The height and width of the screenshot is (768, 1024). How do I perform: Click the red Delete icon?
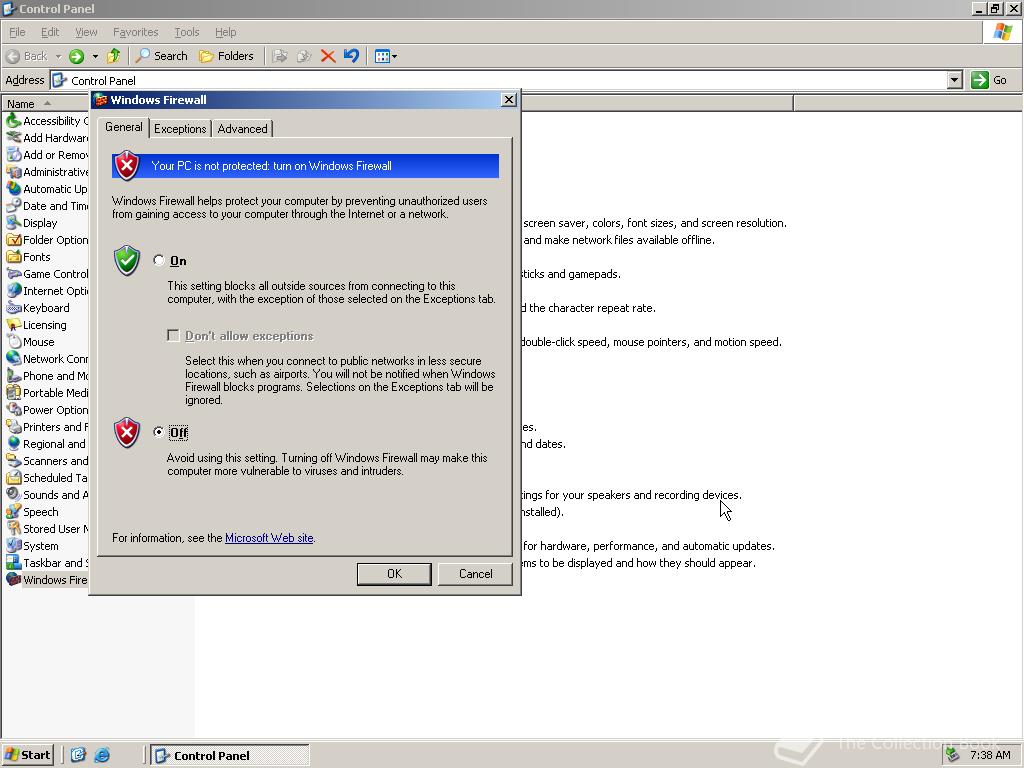pyautogui.click(x=328, y=56)
